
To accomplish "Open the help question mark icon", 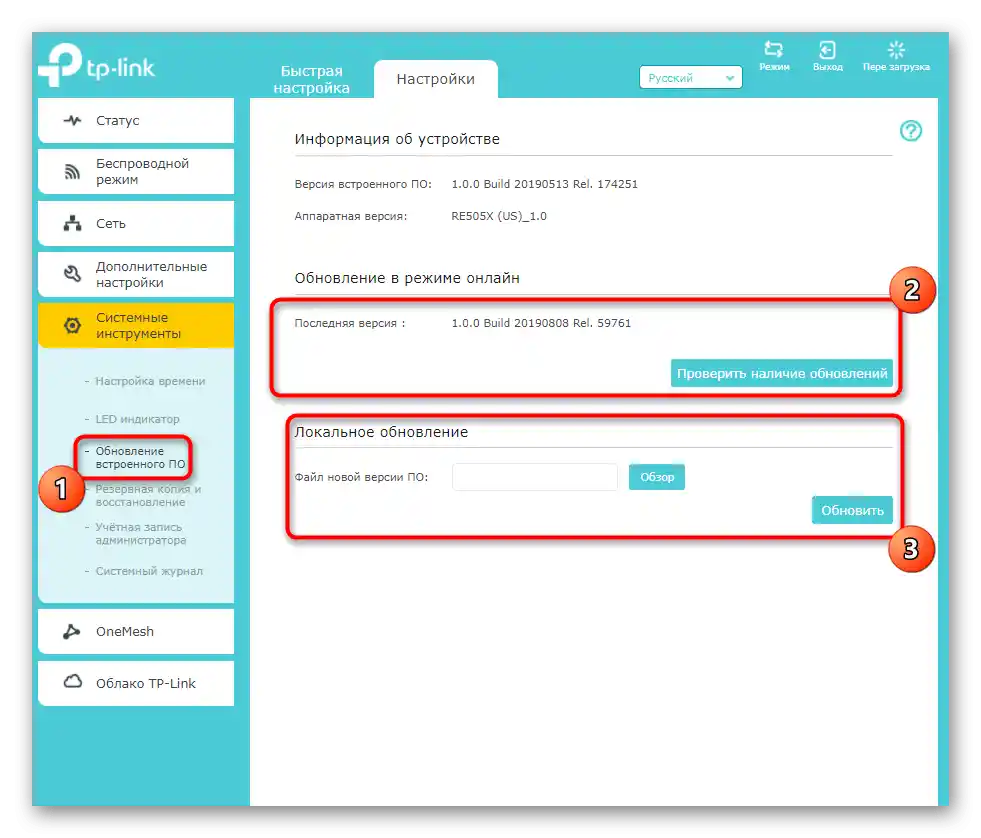I will 910,131.
